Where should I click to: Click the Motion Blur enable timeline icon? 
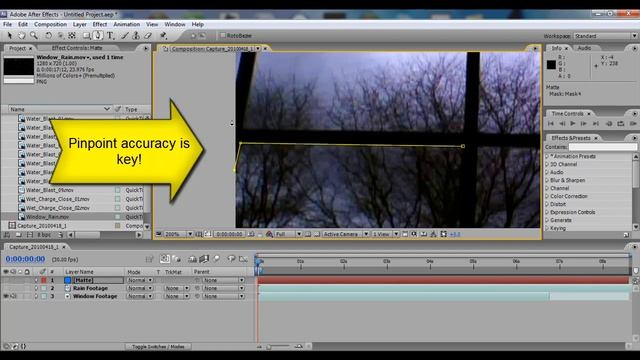tap(216, 259)
